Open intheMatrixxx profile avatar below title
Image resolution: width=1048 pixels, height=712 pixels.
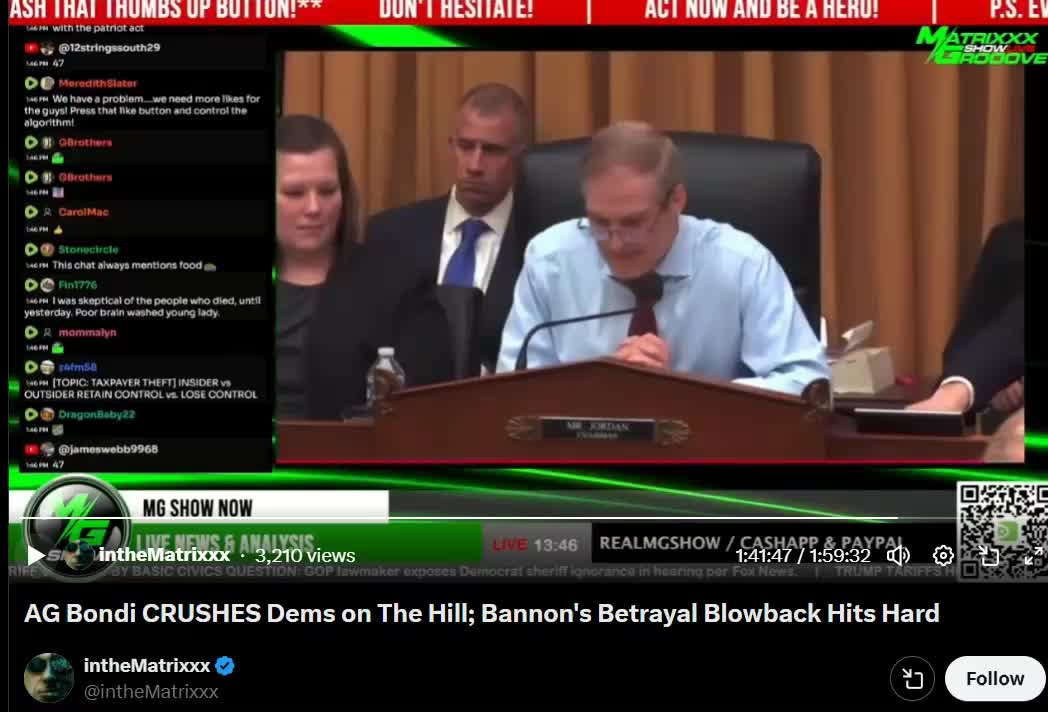click(49, 678)
